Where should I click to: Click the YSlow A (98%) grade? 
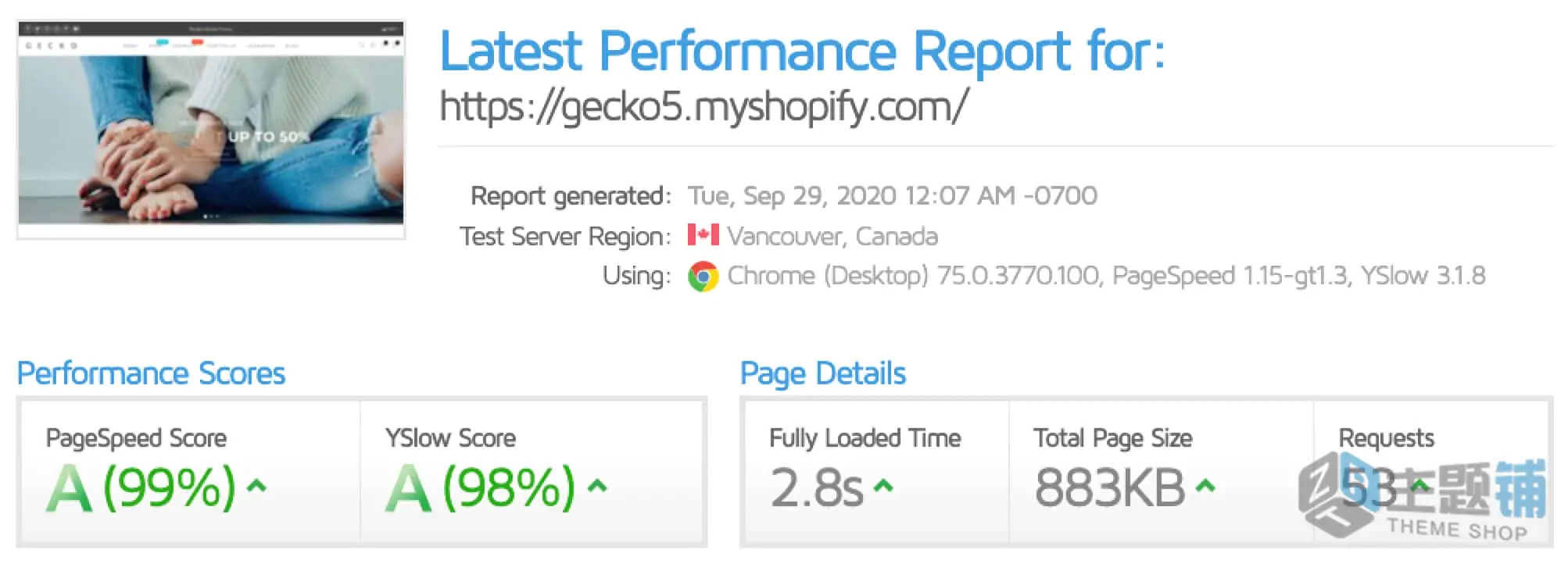481,487
